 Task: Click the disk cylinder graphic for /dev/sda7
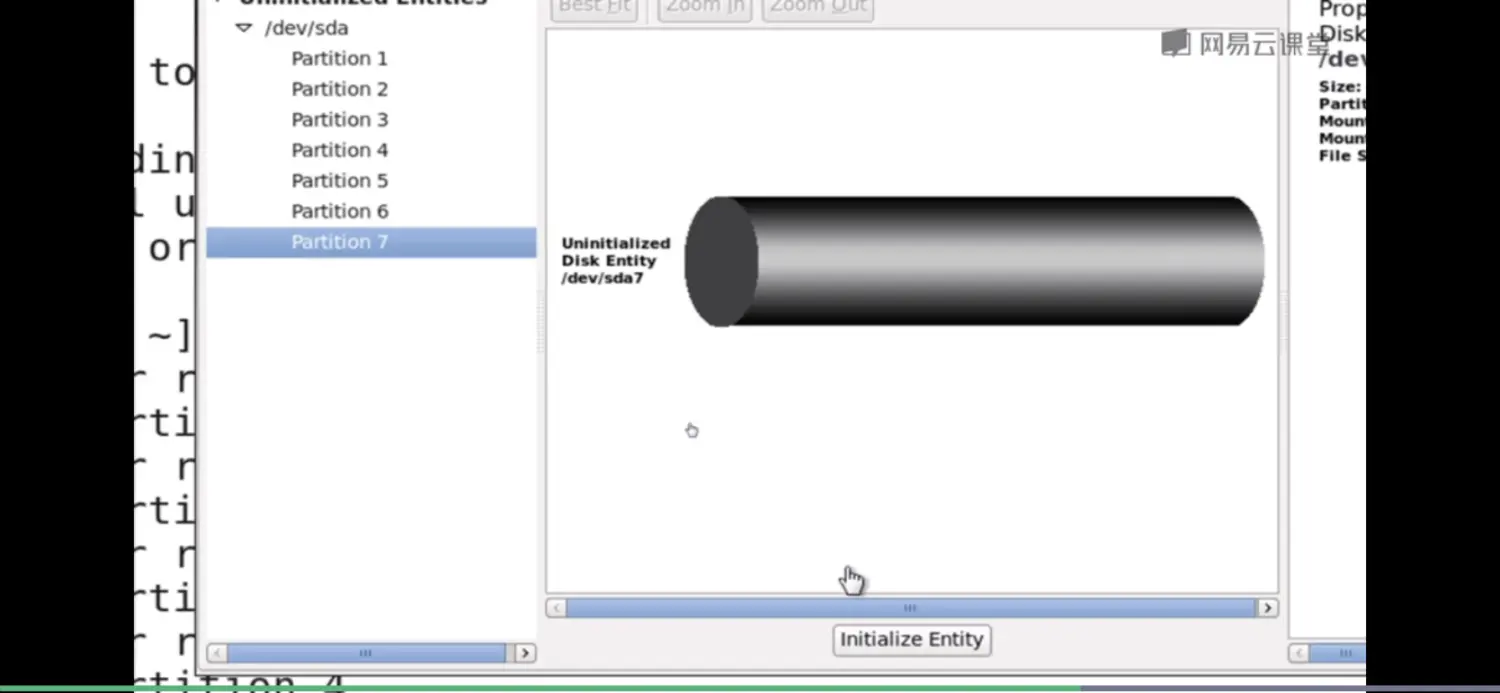coord(974,261)
